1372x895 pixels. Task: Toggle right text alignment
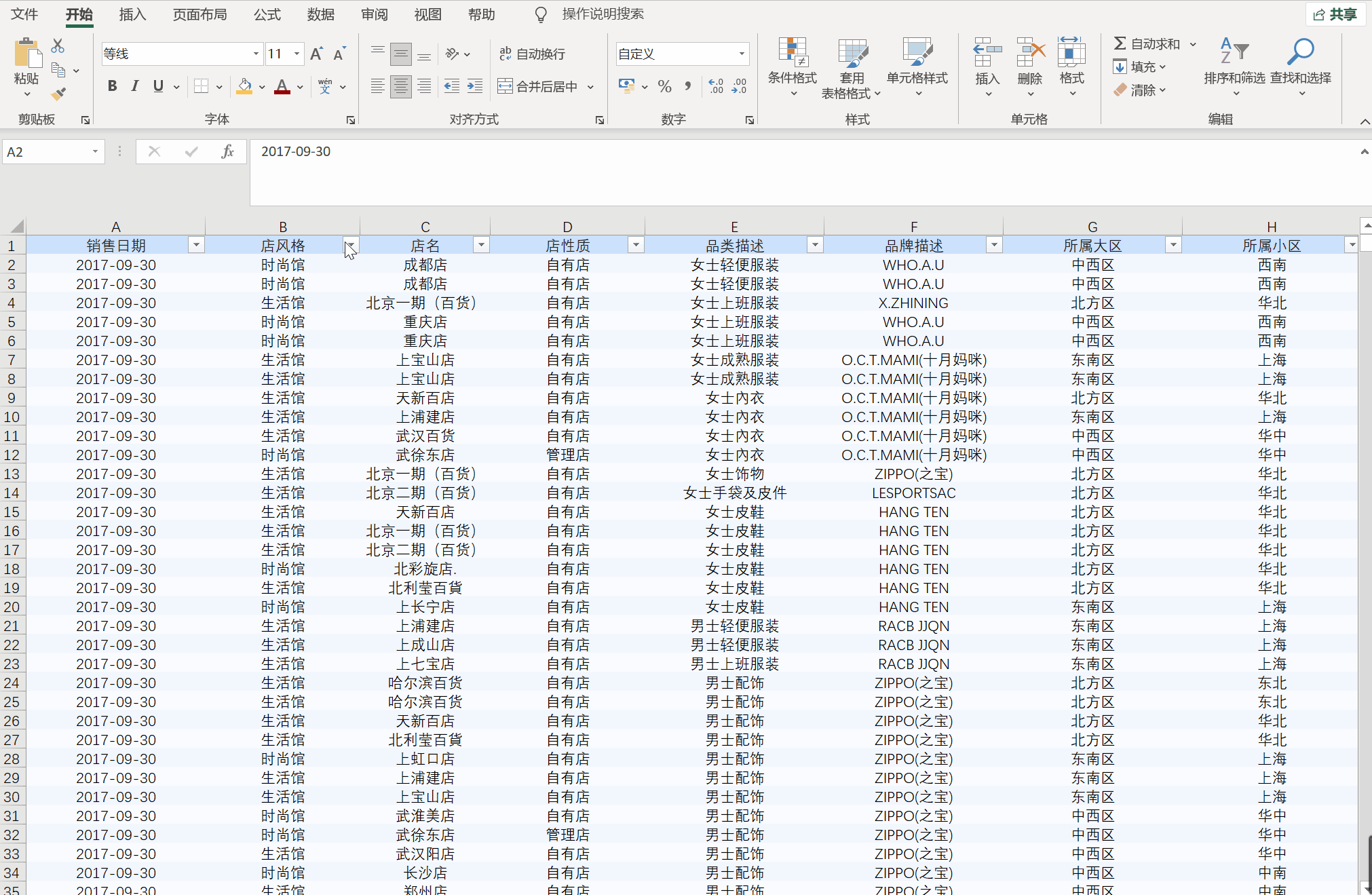pos(424,86)
